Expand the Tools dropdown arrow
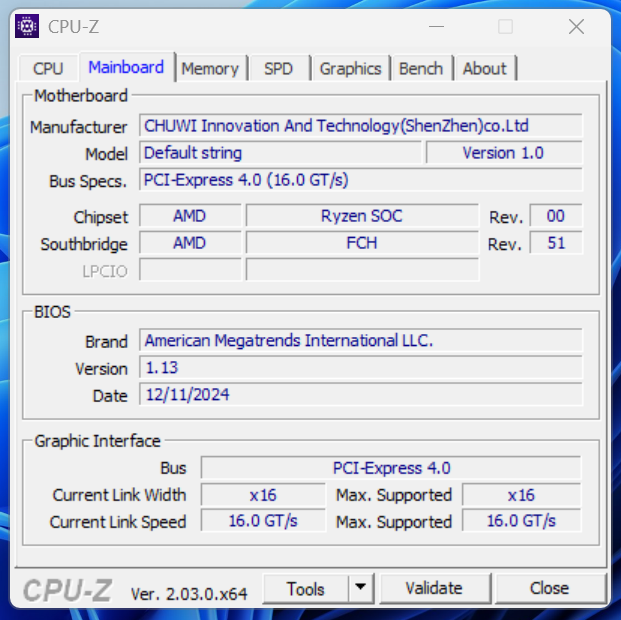 pyautogui.click(x=361, y=588)
